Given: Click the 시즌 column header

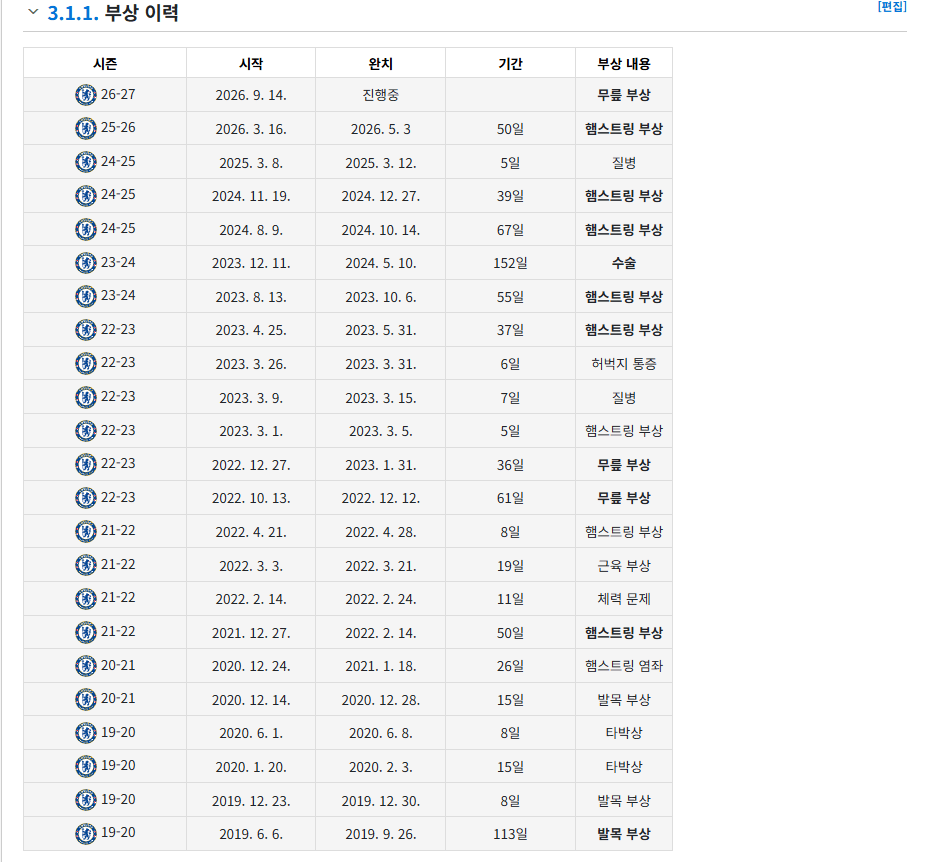Looking at the screenshot, I should tap(105, 63).
